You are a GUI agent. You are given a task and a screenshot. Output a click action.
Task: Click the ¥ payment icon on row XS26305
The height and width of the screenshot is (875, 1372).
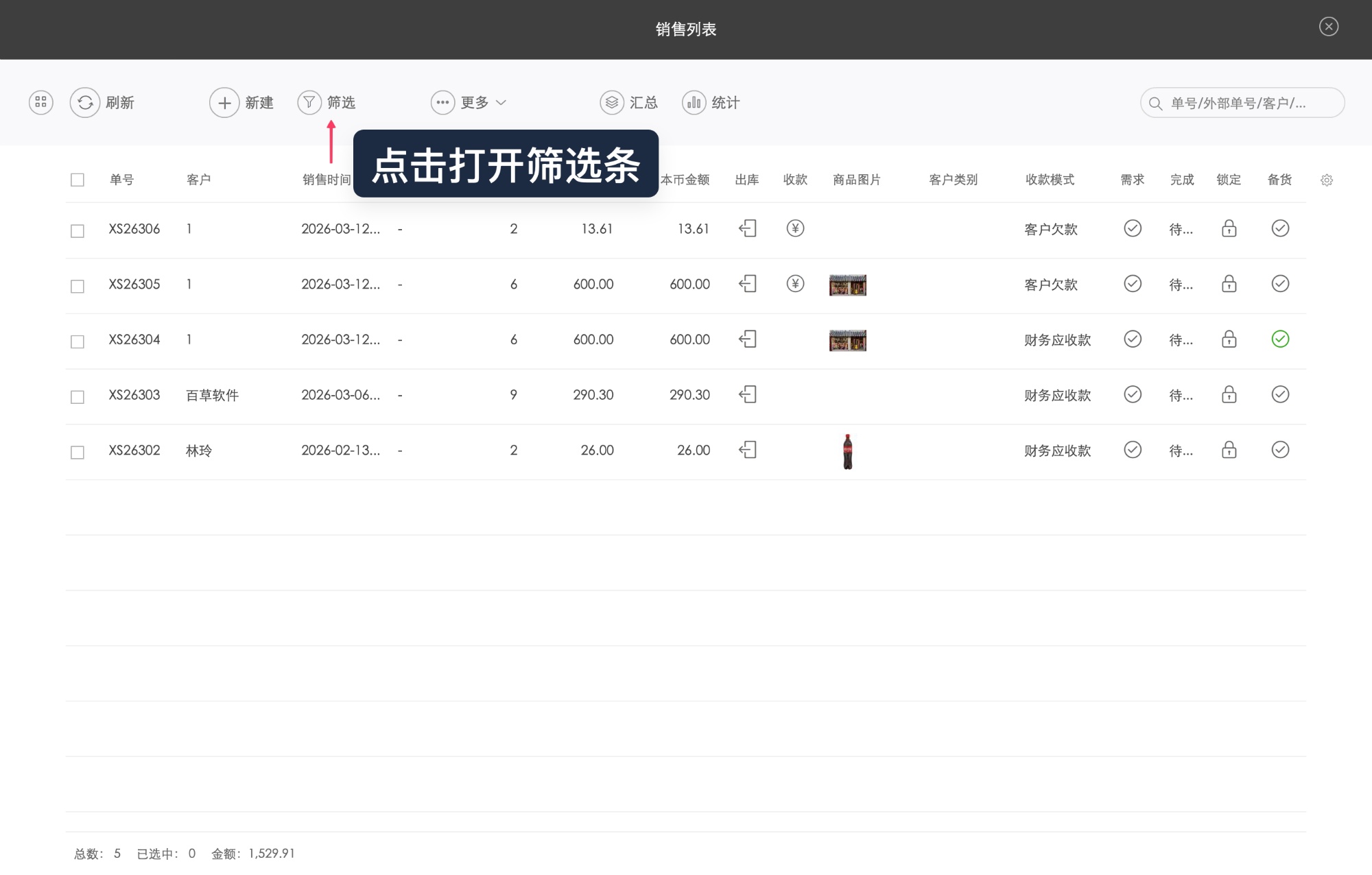click(x=794, y=284)
